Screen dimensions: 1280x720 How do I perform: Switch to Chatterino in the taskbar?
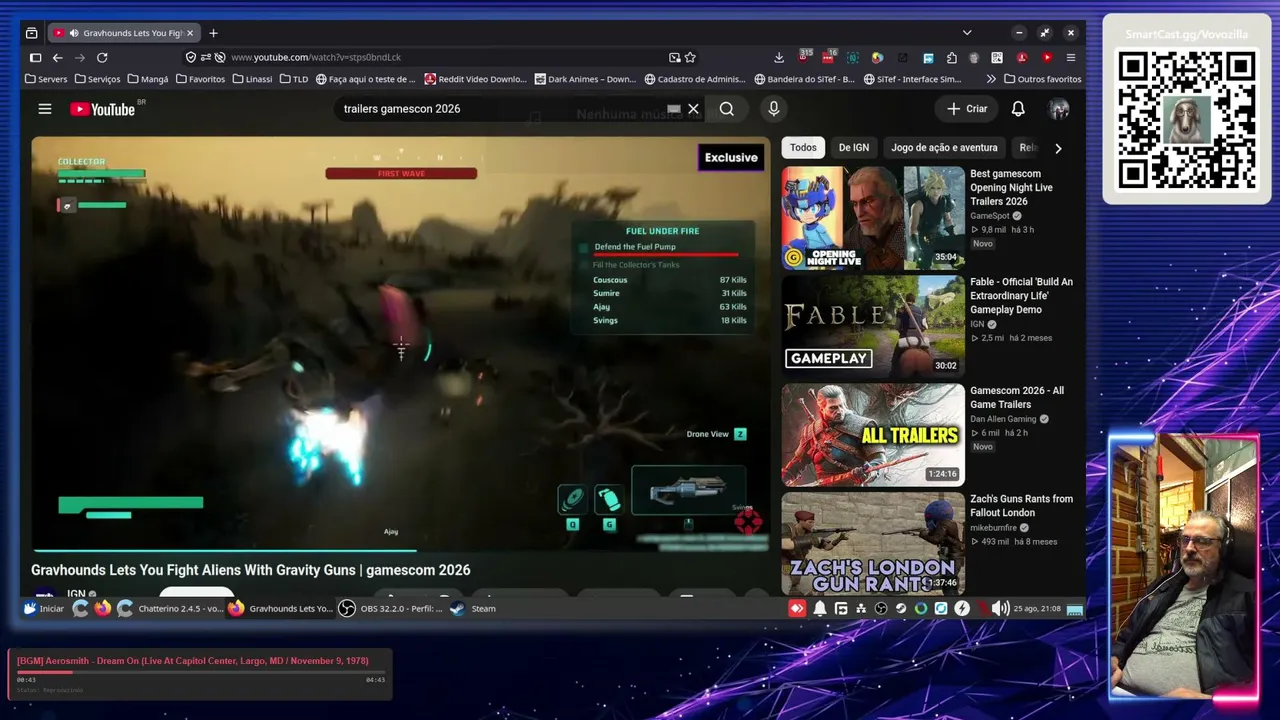click(170, 609)
